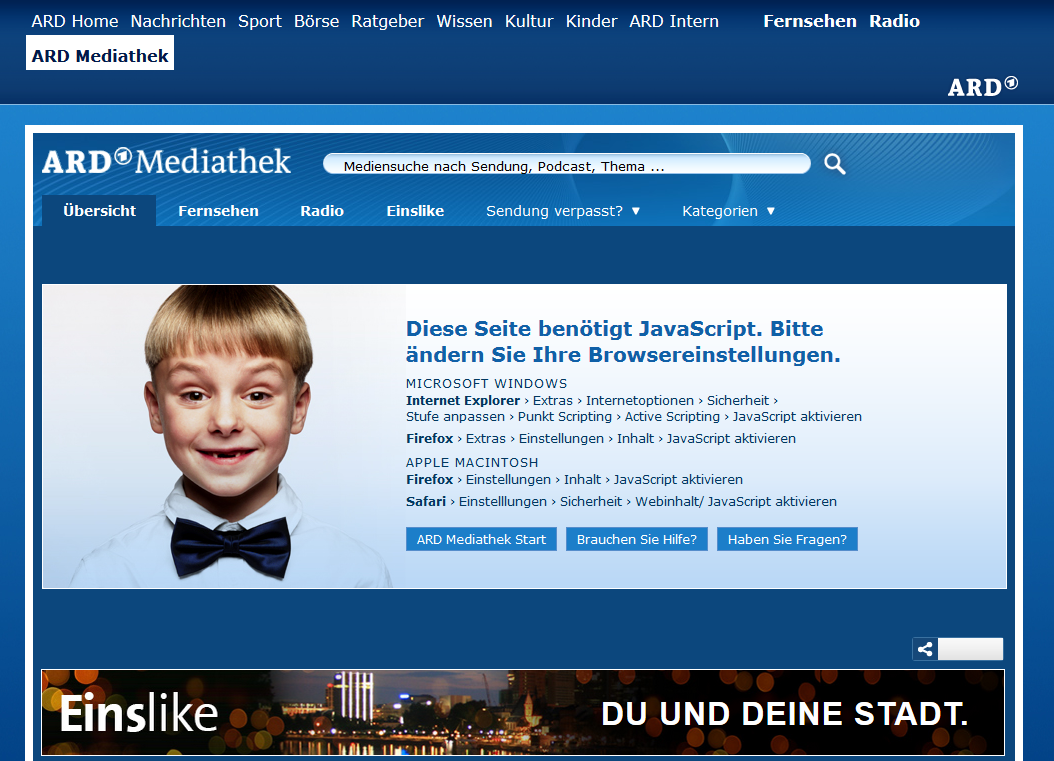Image resolution: width=1054 pixels, height=761 pixels.
Task: Click the white field beside share icon
Action: pyautogui.click(x=970, y=649)
